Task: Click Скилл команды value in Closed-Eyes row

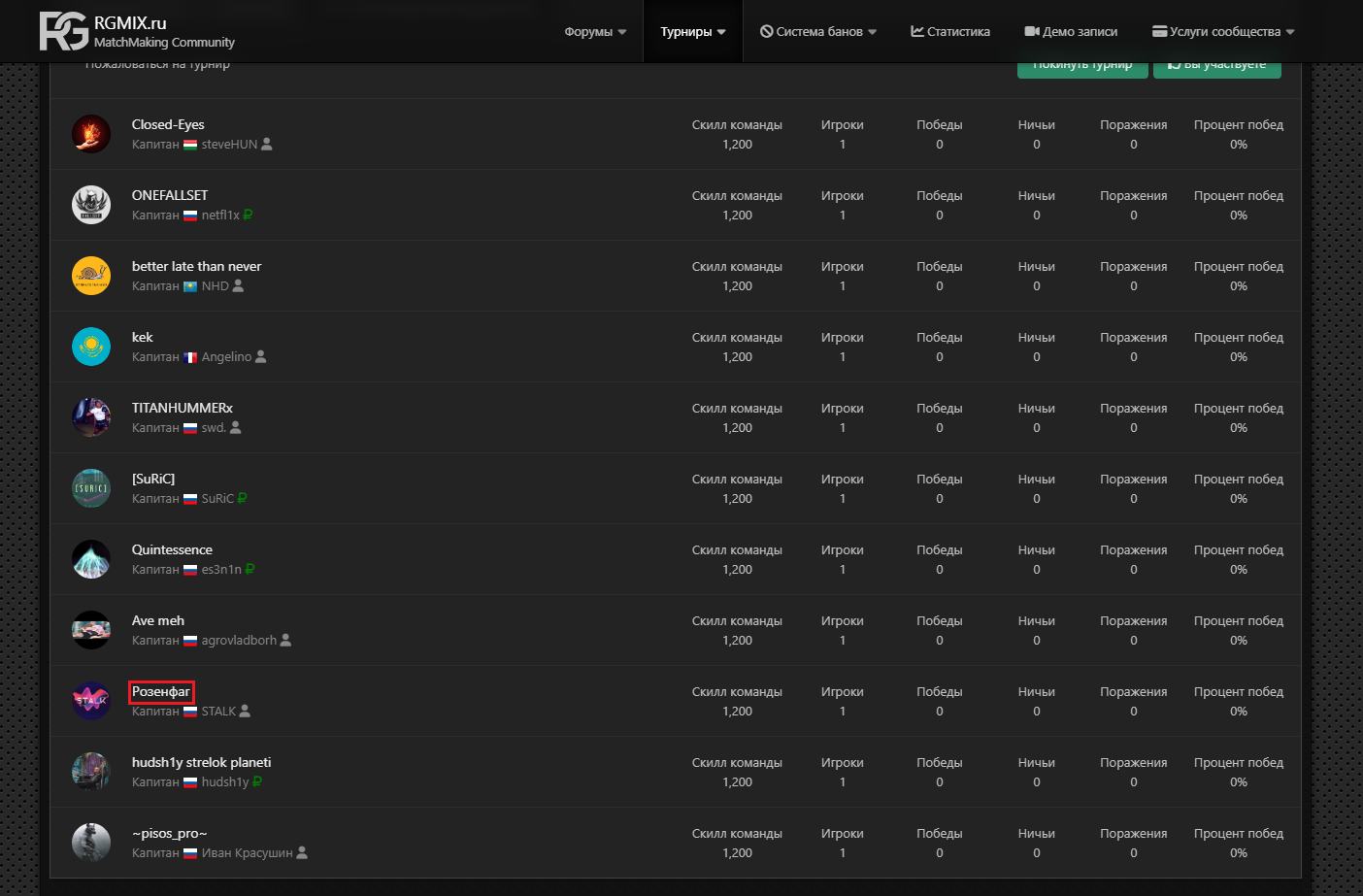Action: [x=737, y=145]
